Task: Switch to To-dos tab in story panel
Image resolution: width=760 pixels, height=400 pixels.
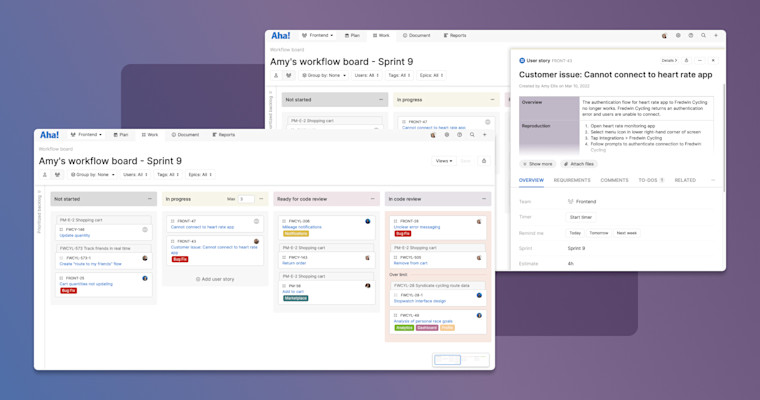Action: [x=651, y=180]
